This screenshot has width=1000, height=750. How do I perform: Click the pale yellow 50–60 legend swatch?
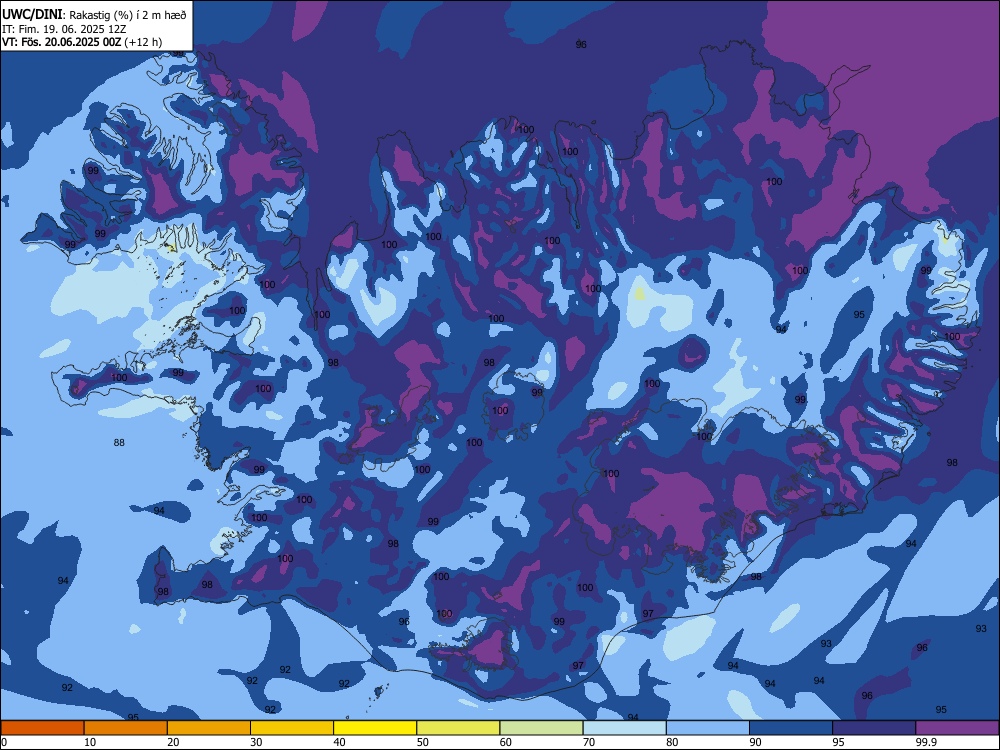pyautogui.click(x=459, y=728)
